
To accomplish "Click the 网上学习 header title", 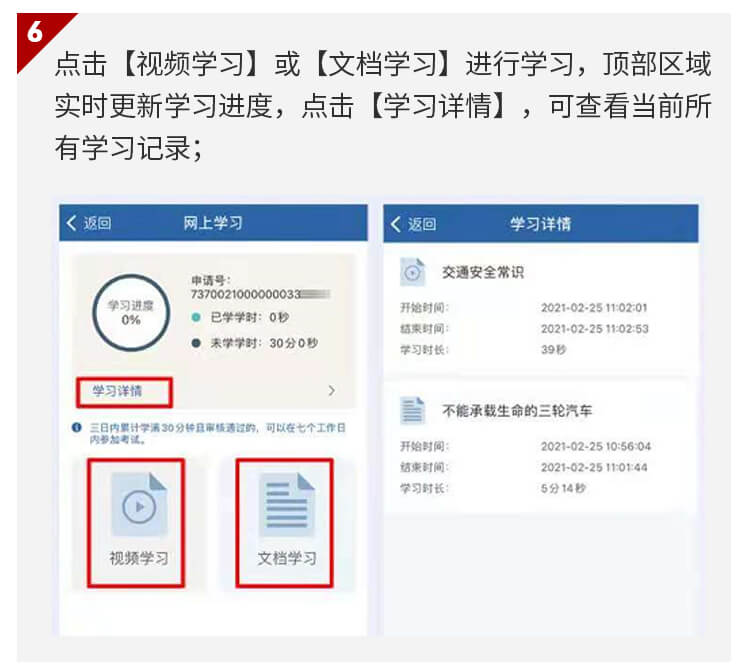I will (213, 223).
